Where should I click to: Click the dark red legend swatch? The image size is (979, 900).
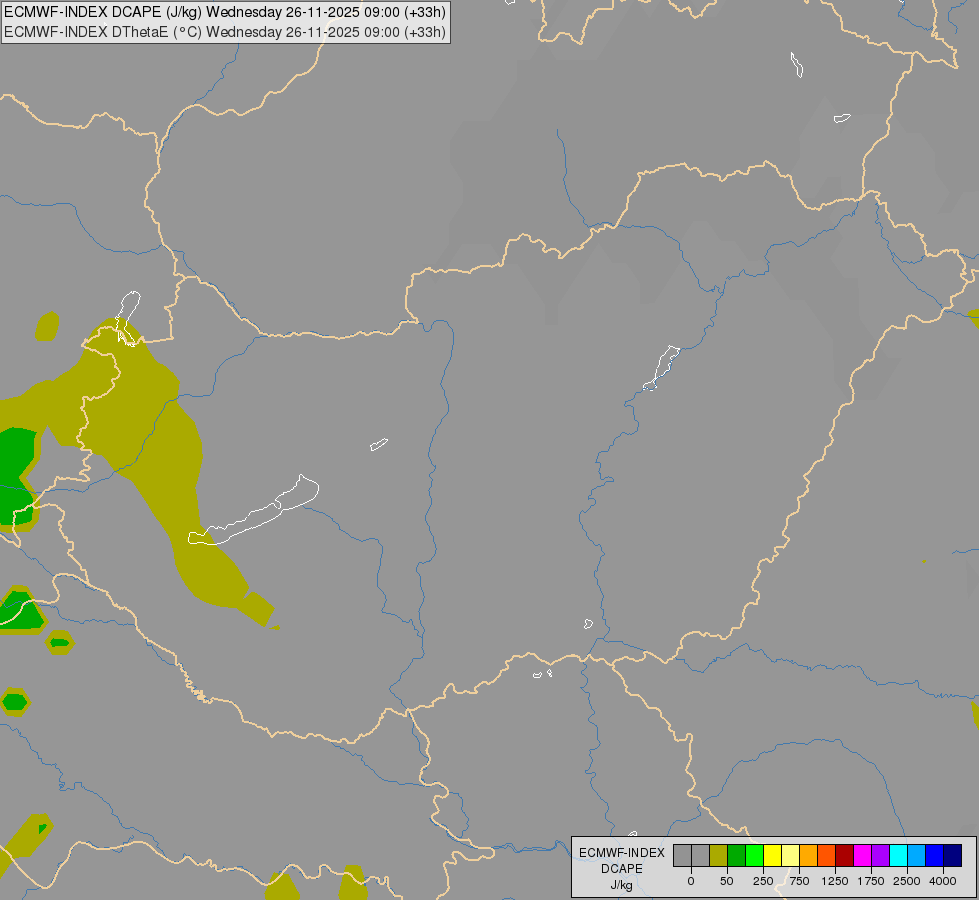point(845,856)
